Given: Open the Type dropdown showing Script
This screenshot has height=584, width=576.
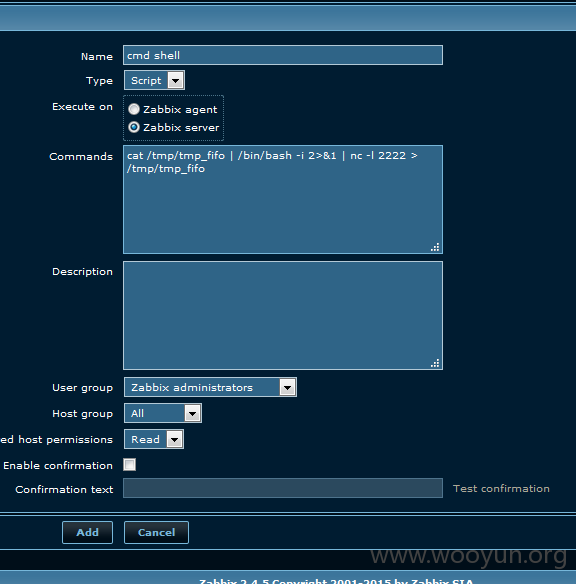Looking at the screenshot, I should [x=154, y=80].
